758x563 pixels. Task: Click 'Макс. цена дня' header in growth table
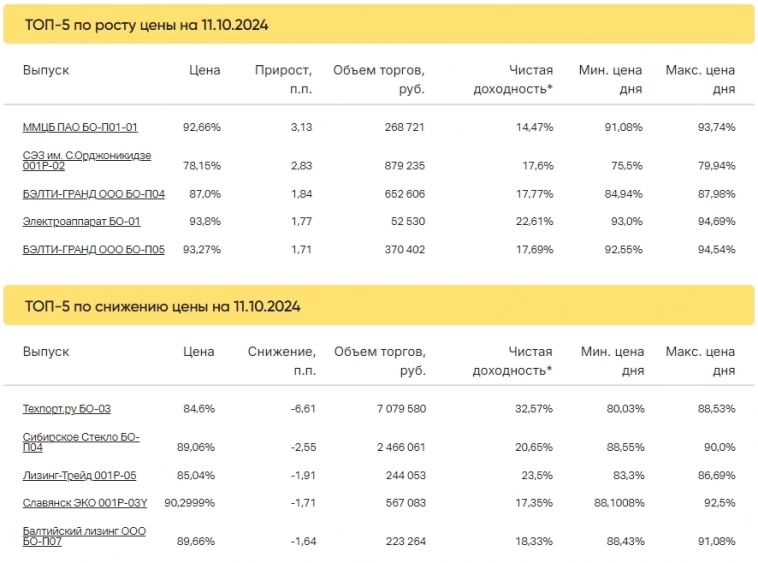(700, 79)
